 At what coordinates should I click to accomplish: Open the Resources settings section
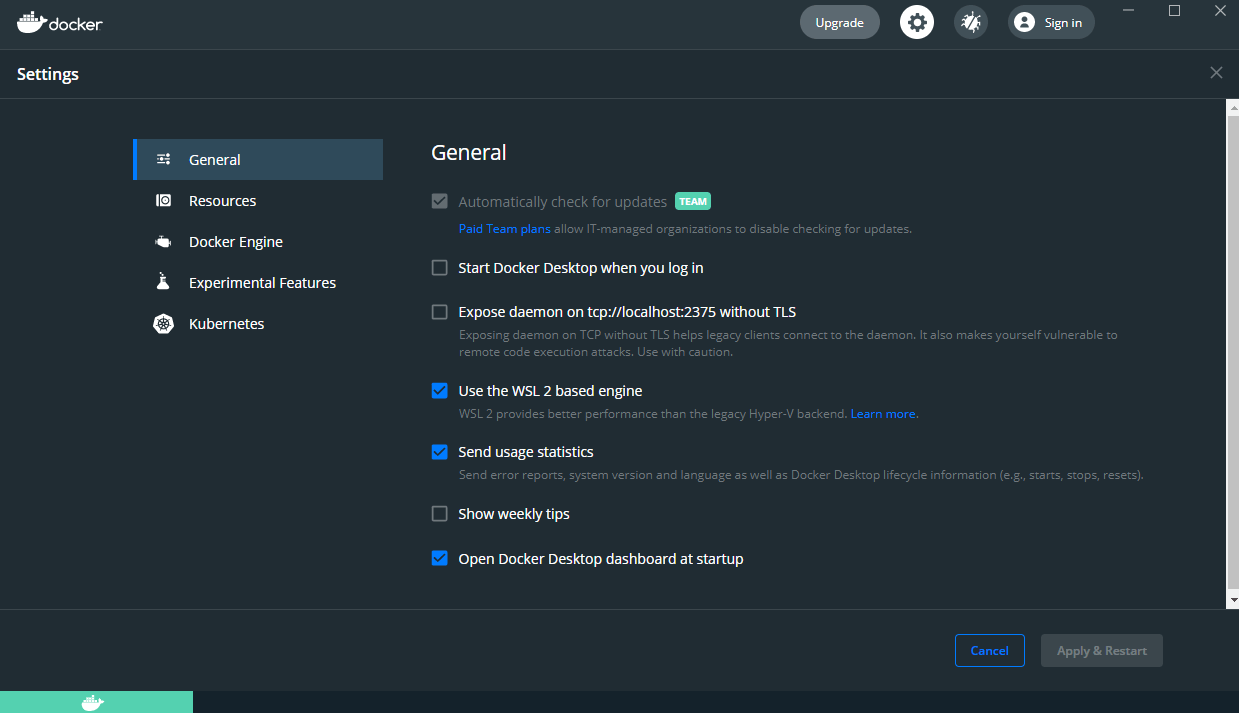point(222,200)
